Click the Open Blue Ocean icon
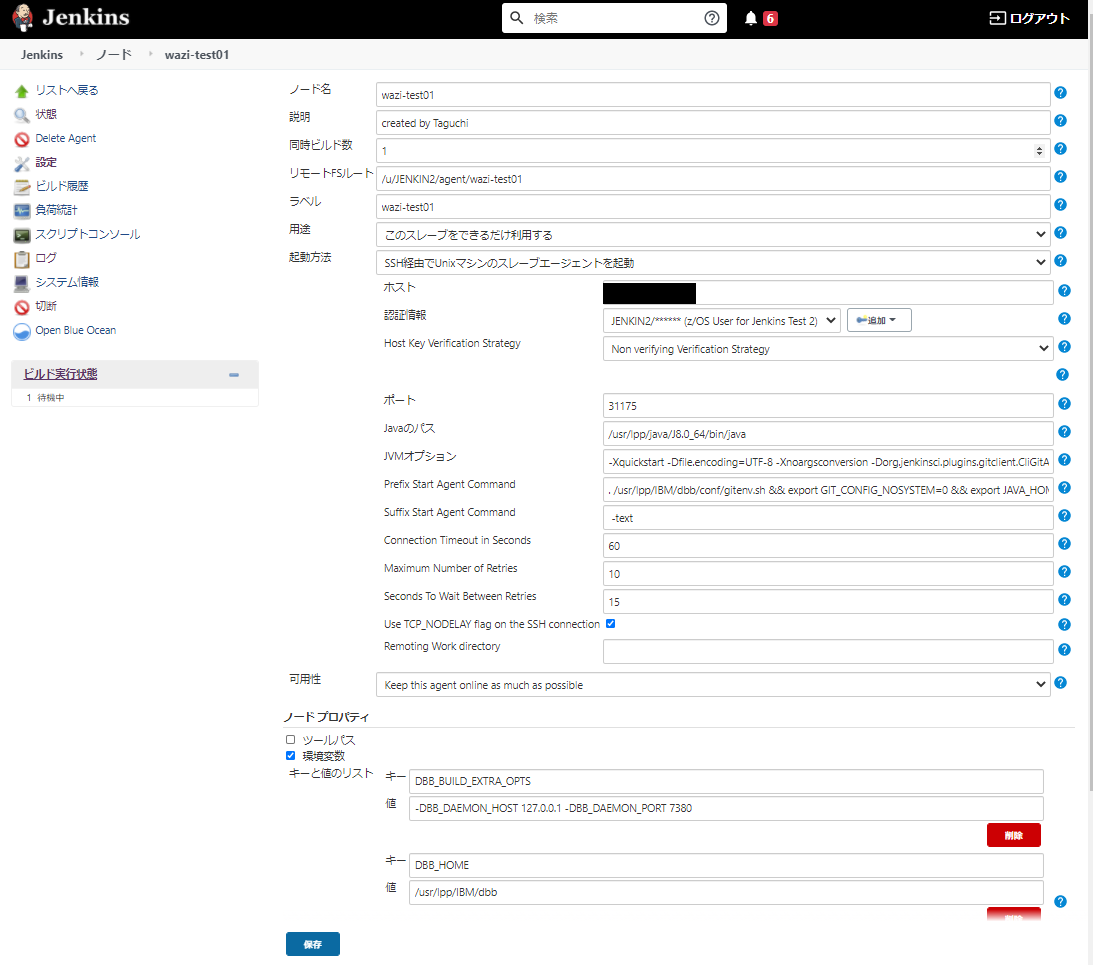 coord(22,330)
